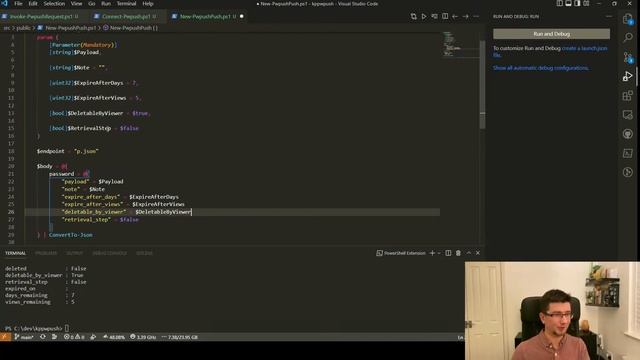
Task: Click memory usage GB status bar item
Action: click(x=180, y=337)
